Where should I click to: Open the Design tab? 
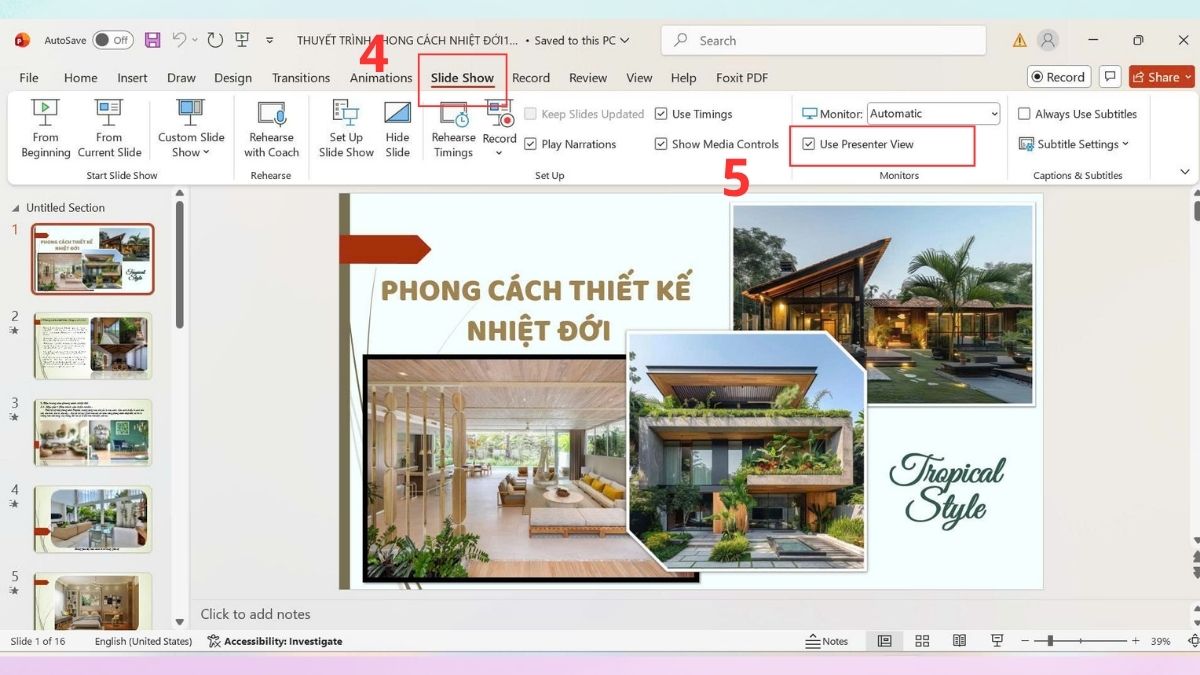pos(233,77)
